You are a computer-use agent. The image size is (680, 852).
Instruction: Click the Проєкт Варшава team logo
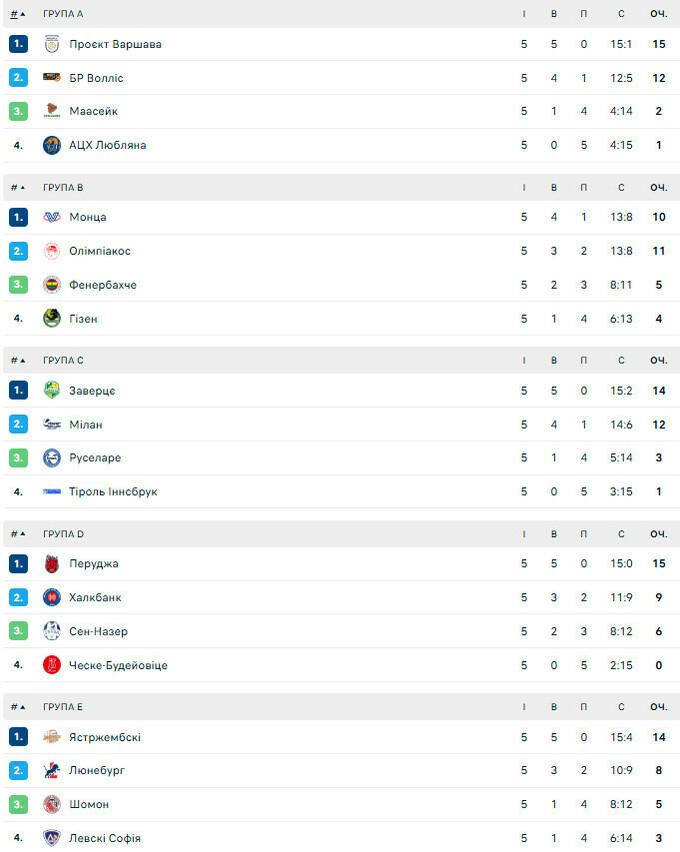(x=52, y=44)
